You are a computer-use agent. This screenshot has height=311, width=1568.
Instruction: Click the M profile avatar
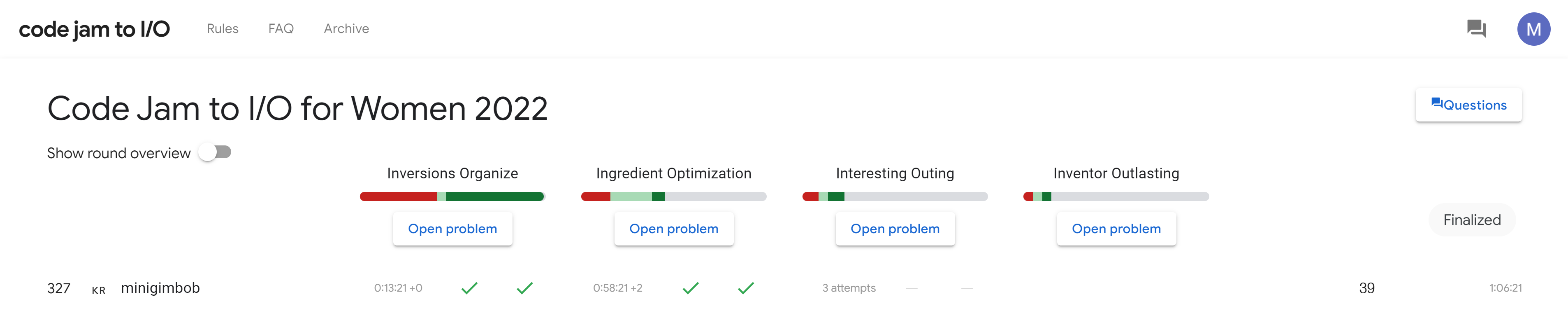[x=1533, y=29]
